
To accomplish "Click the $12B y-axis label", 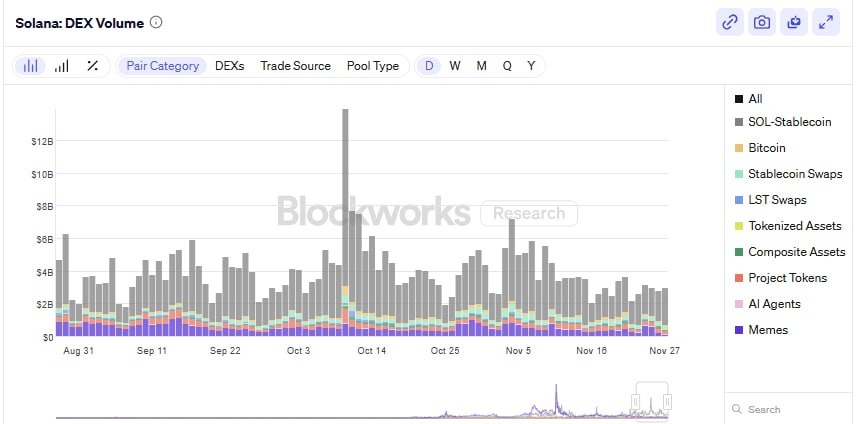I will [41, 142].
